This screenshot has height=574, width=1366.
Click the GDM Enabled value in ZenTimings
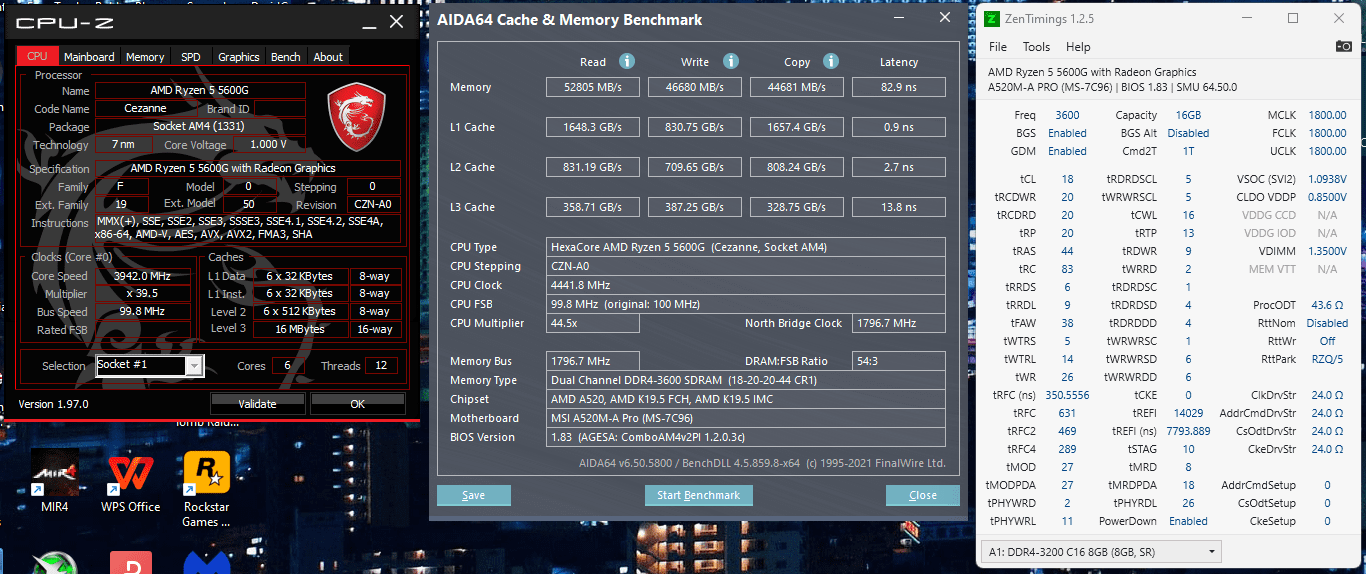[x=1067, y=151]
